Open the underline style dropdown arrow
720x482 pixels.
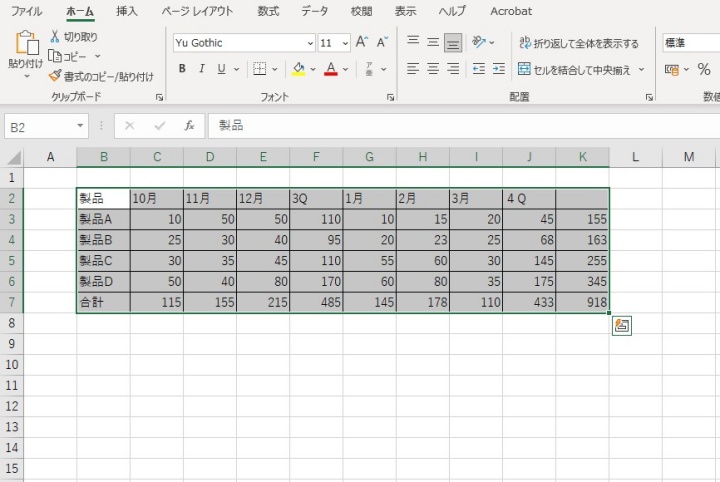[236, 69]
